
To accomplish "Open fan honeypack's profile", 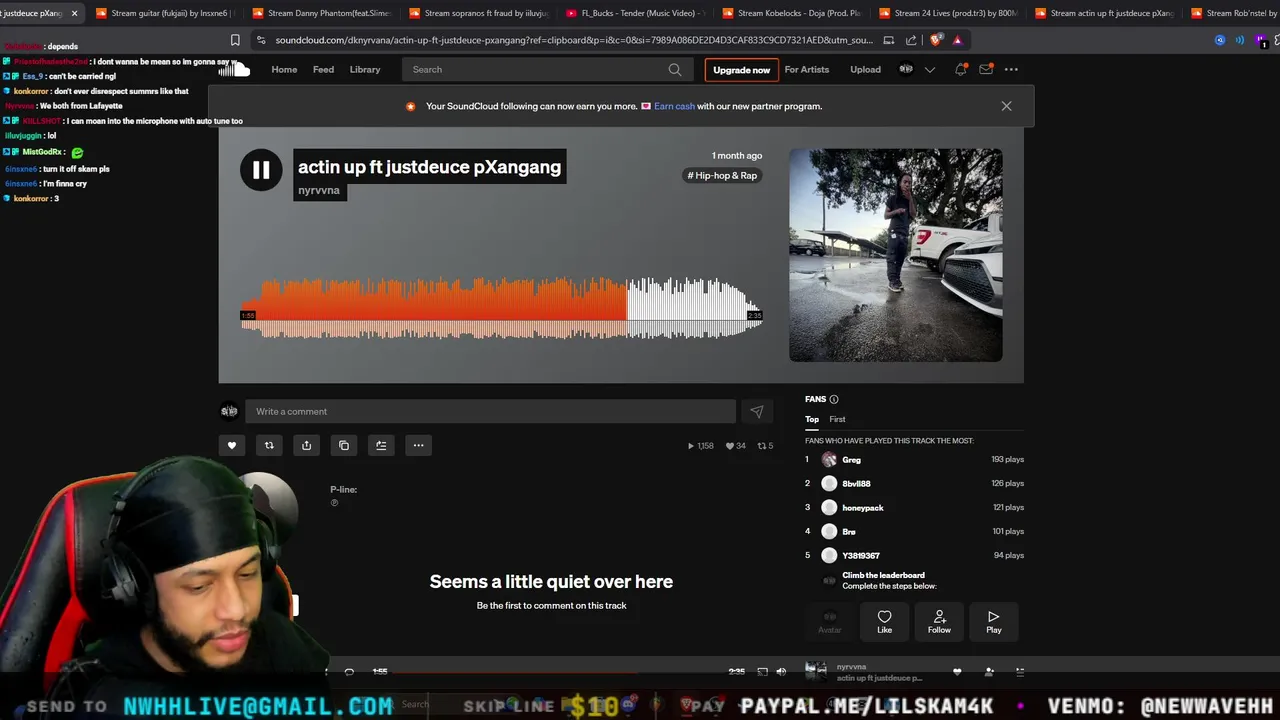I will [x=862, y=508].
